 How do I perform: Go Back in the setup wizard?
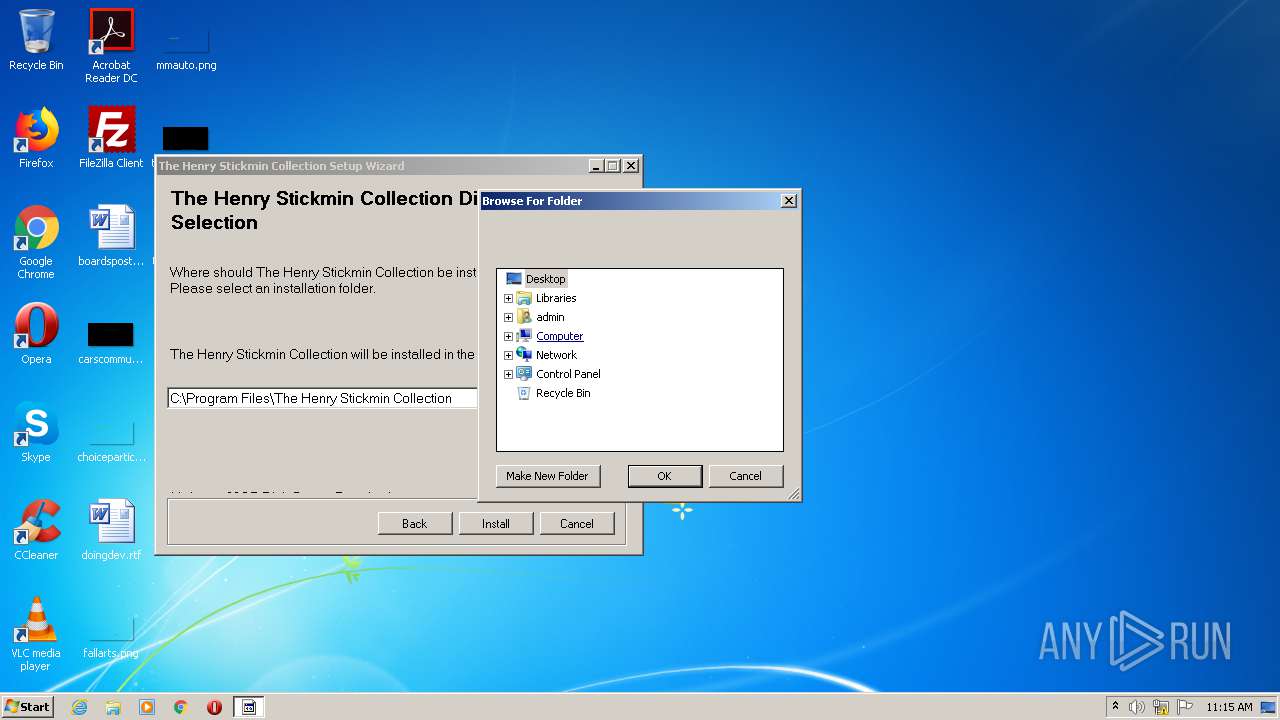[x=414, y=523]
